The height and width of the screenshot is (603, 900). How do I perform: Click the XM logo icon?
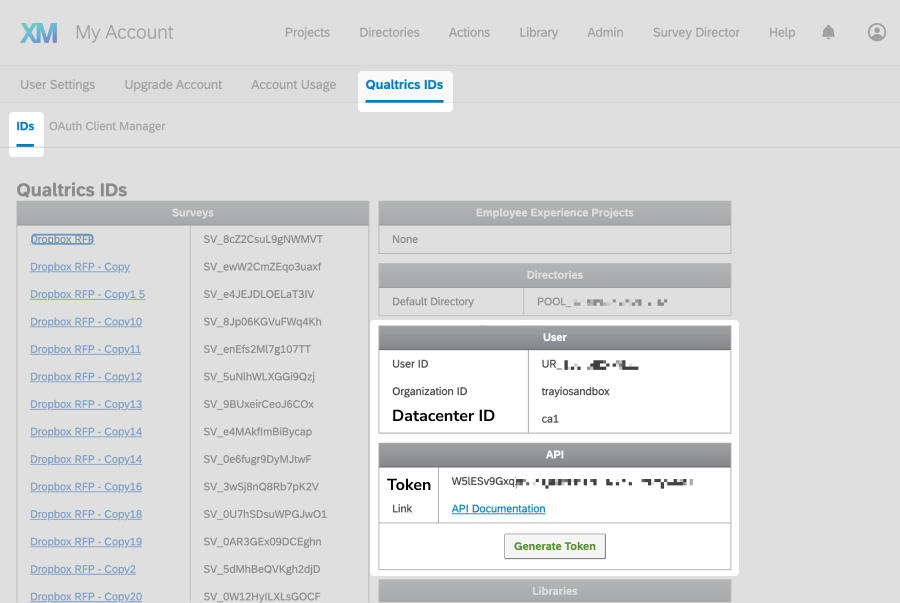(38, 31)
